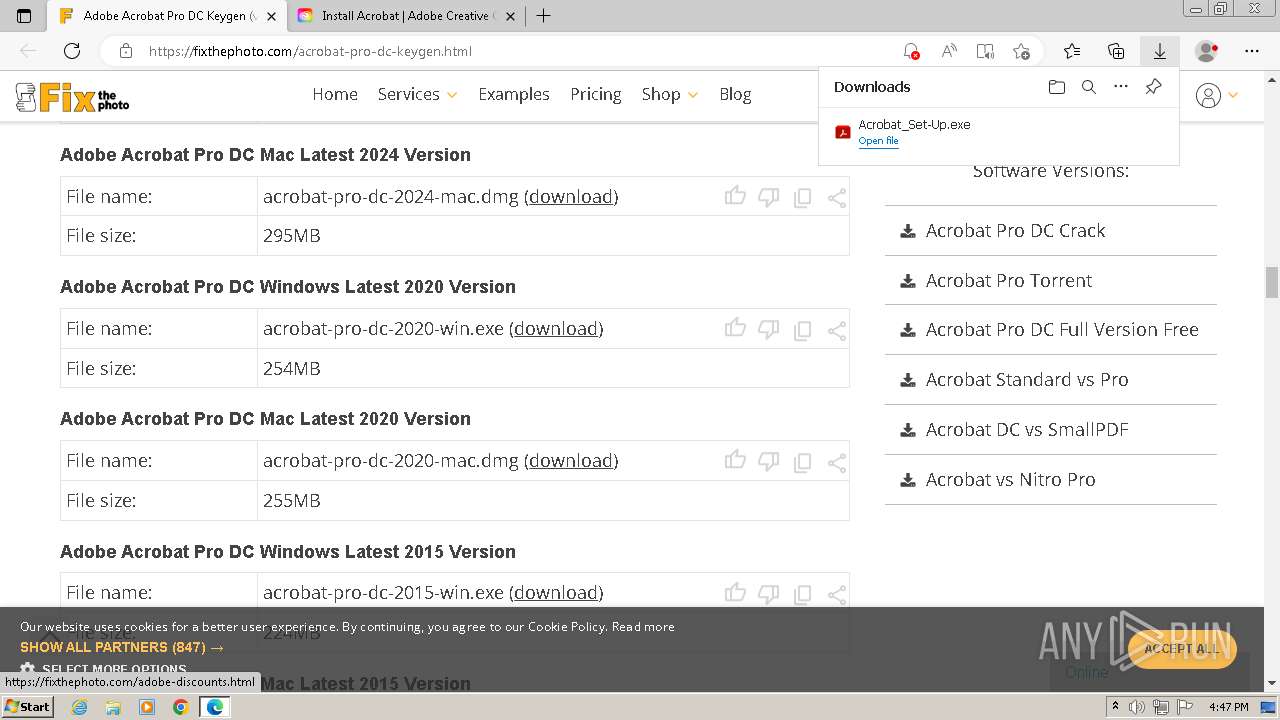Open the immersive reader icon

click(x=985, y=51)
